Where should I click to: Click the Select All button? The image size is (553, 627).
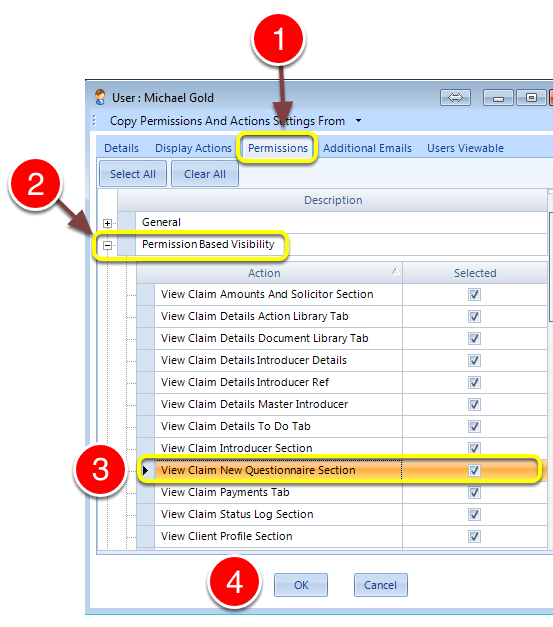[133, 174]
